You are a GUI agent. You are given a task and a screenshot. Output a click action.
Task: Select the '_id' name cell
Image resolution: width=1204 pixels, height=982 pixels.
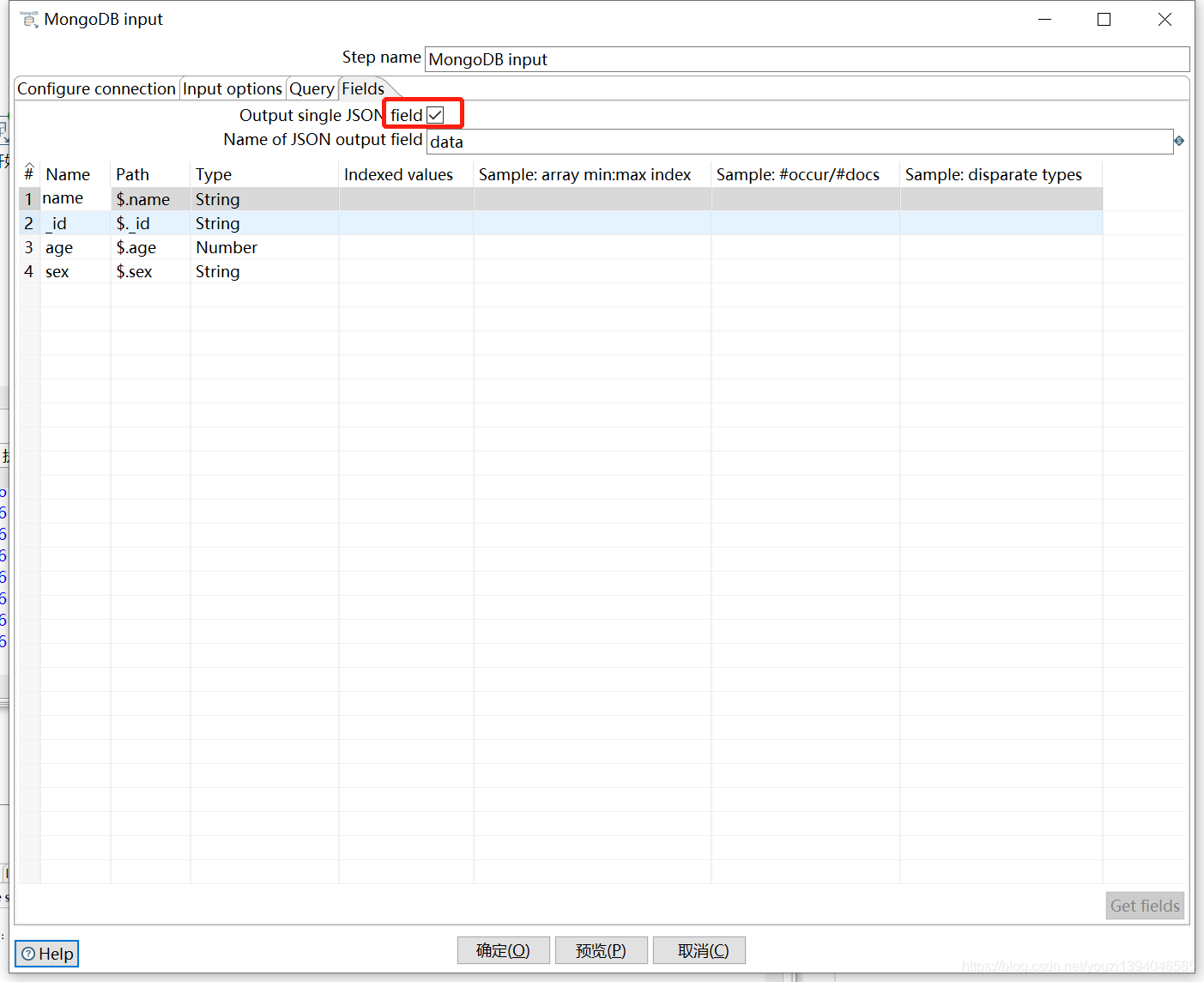[76, 223]
